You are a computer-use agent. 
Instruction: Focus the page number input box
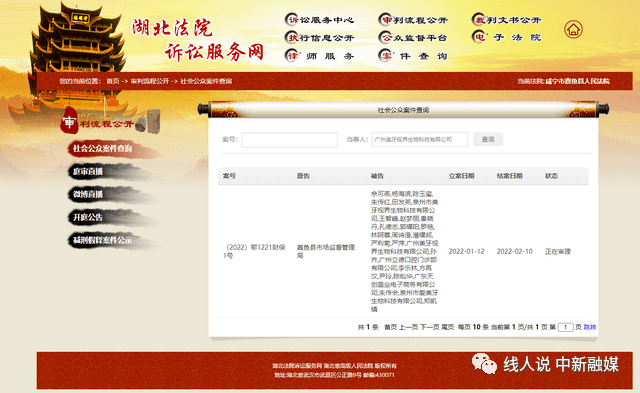point(565,327)
